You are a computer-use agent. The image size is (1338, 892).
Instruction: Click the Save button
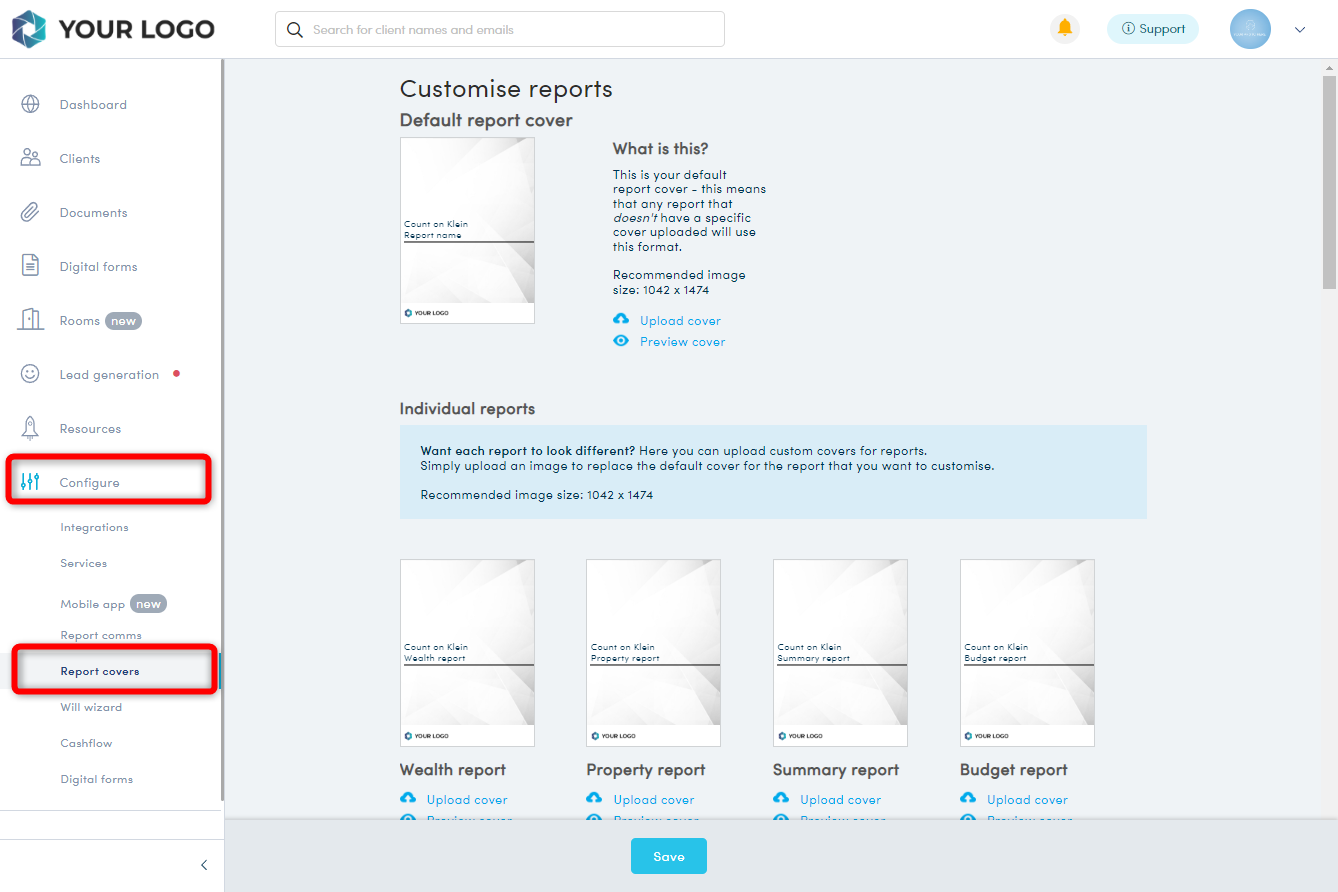point(669,856)
